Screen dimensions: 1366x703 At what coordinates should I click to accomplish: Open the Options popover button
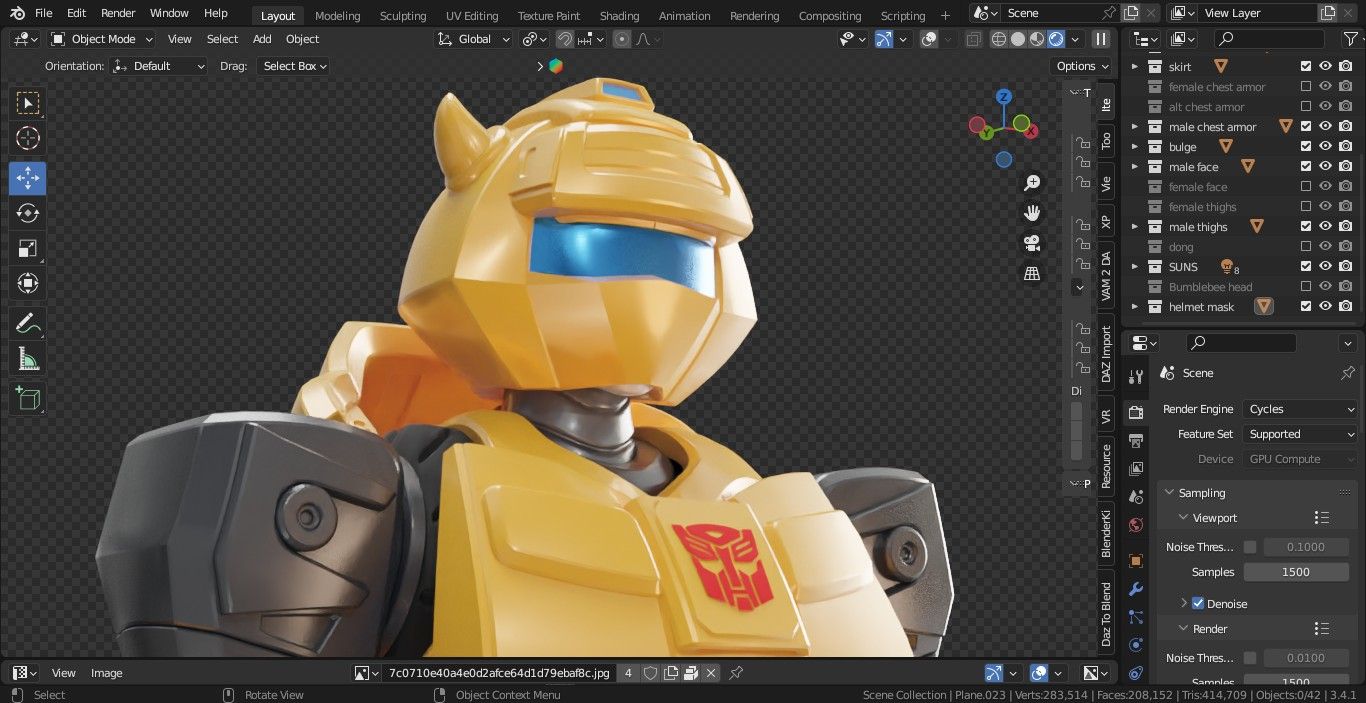tap(1083, 66)
